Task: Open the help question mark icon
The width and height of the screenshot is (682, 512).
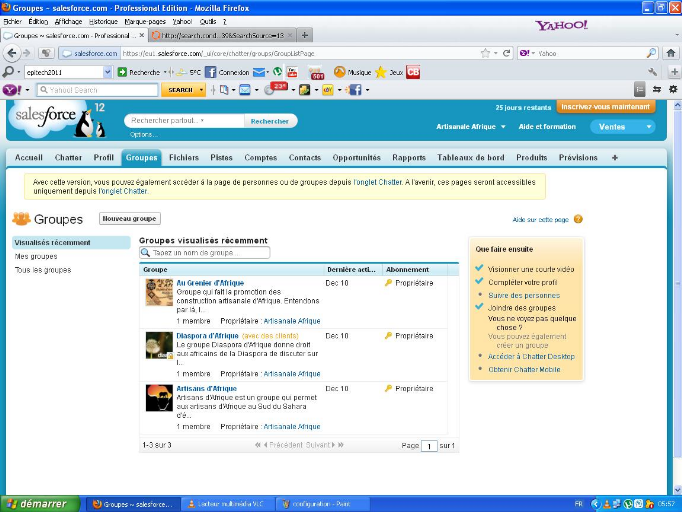Action: pyautogui.click(x=578, y=219)
